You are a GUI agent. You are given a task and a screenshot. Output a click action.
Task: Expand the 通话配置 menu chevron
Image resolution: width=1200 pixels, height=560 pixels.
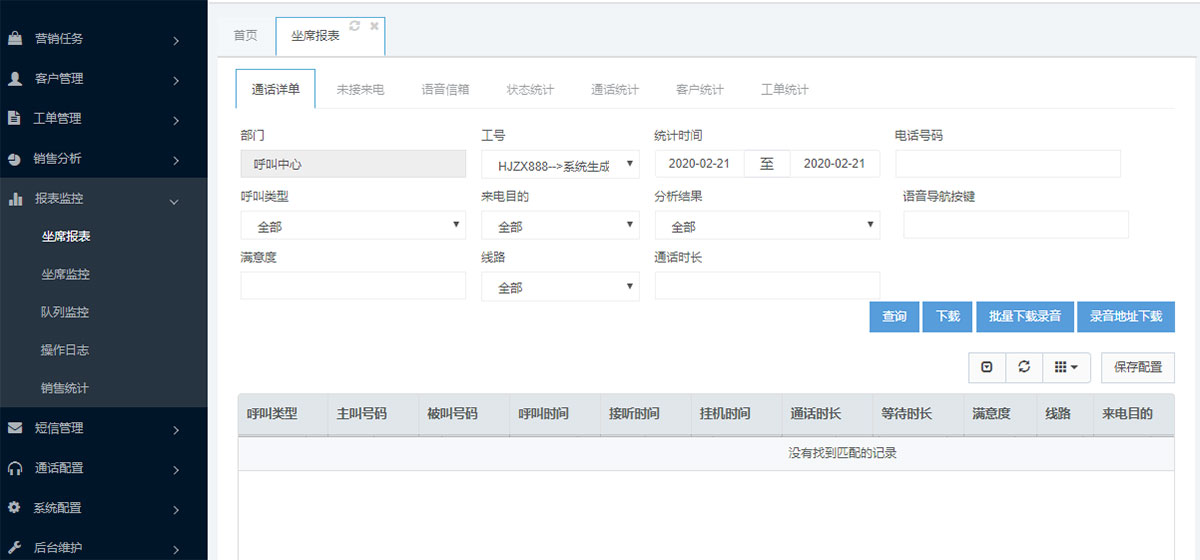(175, 469)
